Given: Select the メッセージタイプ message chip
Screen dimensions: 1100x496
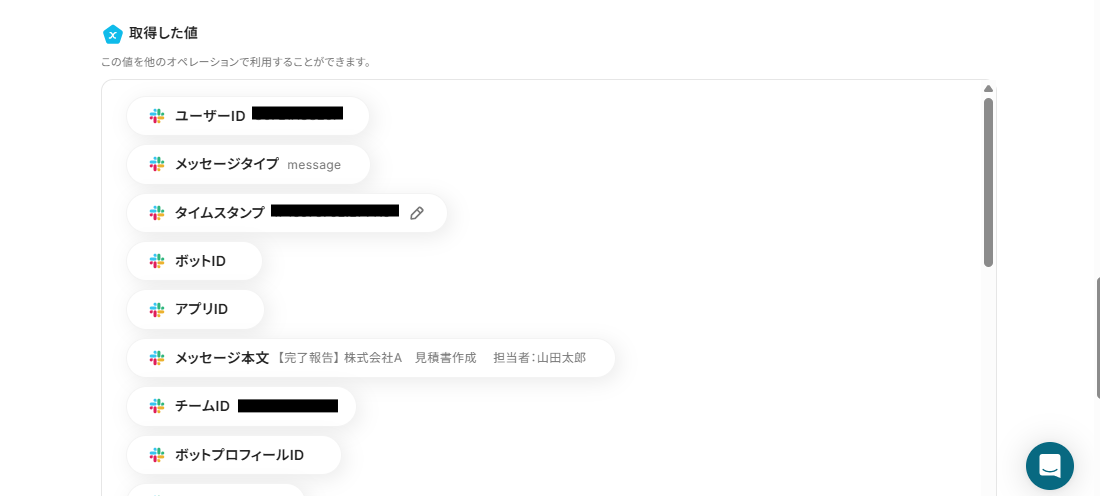Looking at the screenshot, I should pyautogui.click(x=248, y=165).
